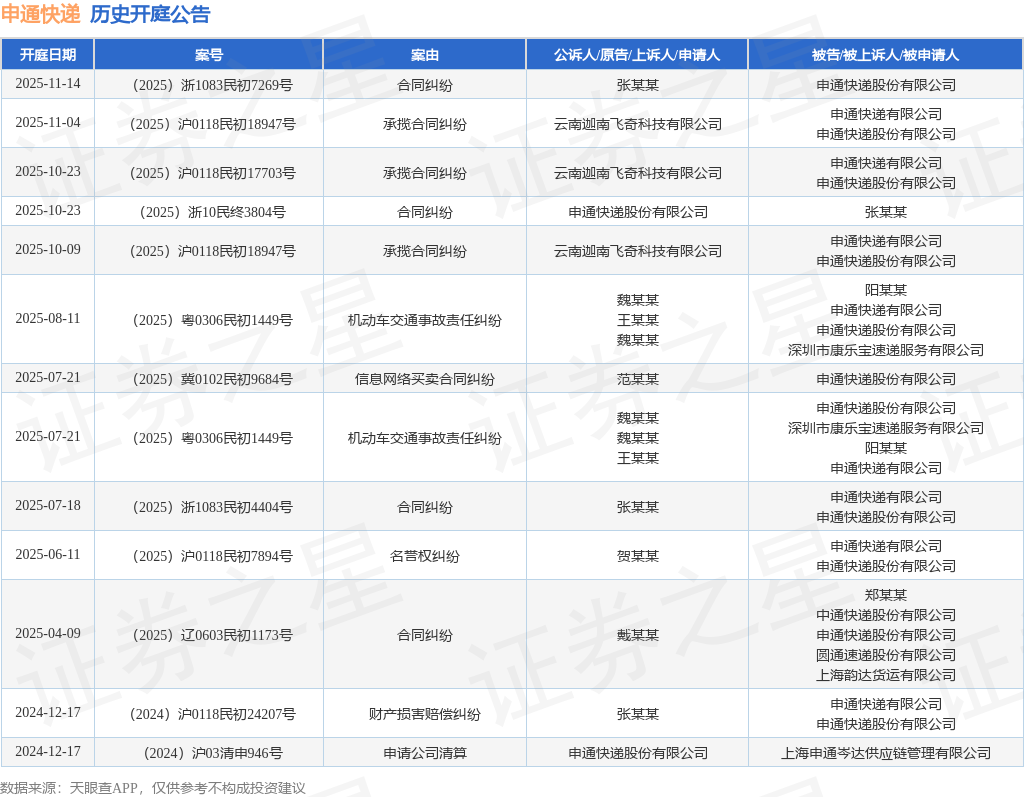Click defendant 圆通速递股份有限公司
The height and width of the screenshot is (797, 1024).
pos(886,655)
